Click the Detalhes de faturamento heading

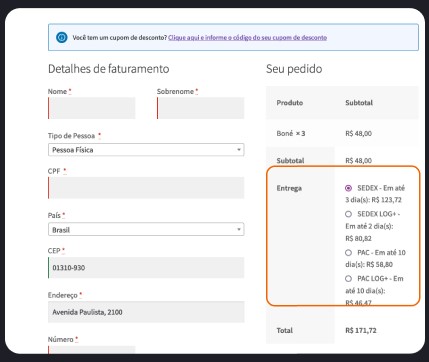pyautogui.click(x=109, y=69)
